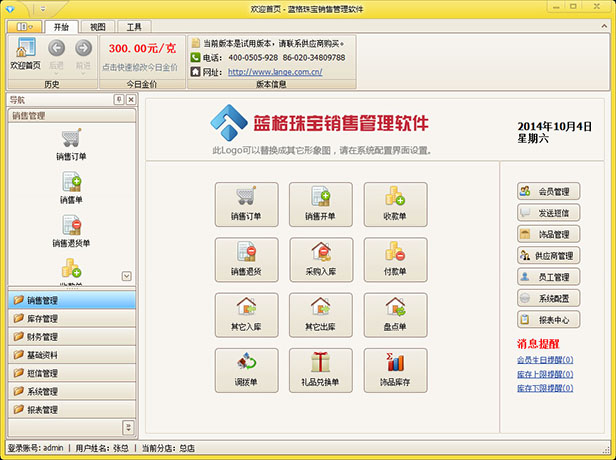Open 盘点单 tile
This screenshot has width=616, height=460.
[395, 315]
